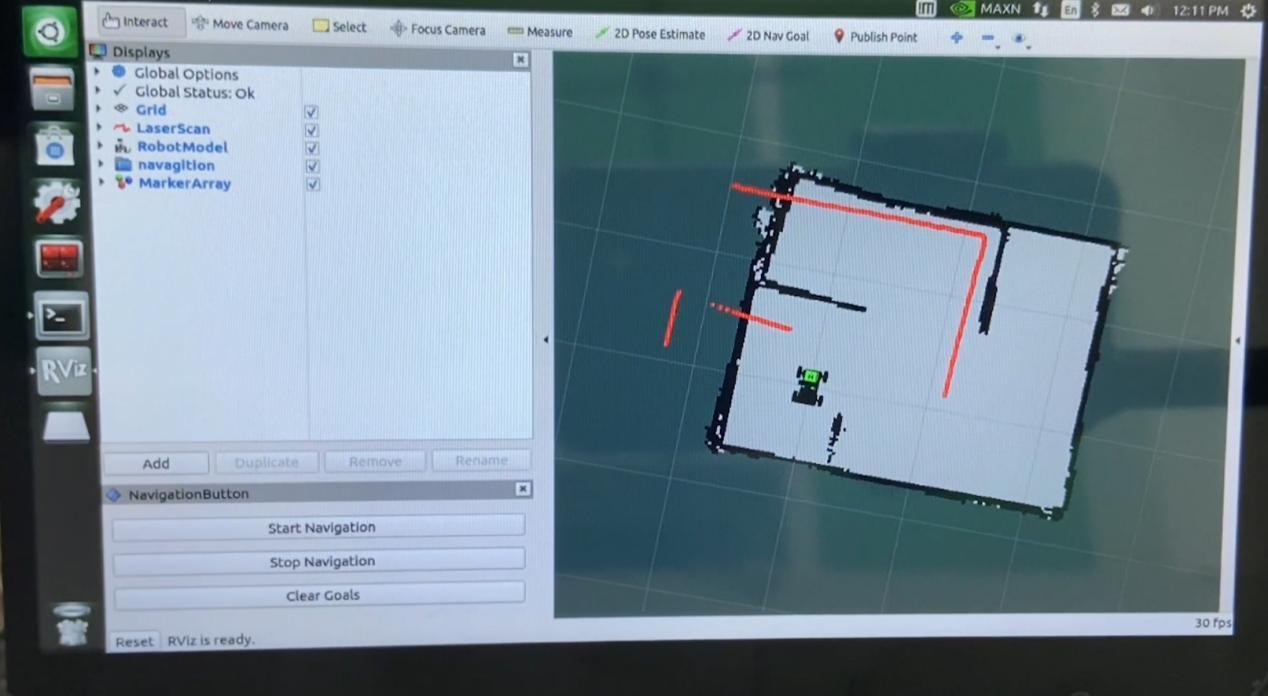The height and width of the screenshot is (696, 1268).
Task: Toggle the navagition display checkbox
Action: tap(312, 166)
